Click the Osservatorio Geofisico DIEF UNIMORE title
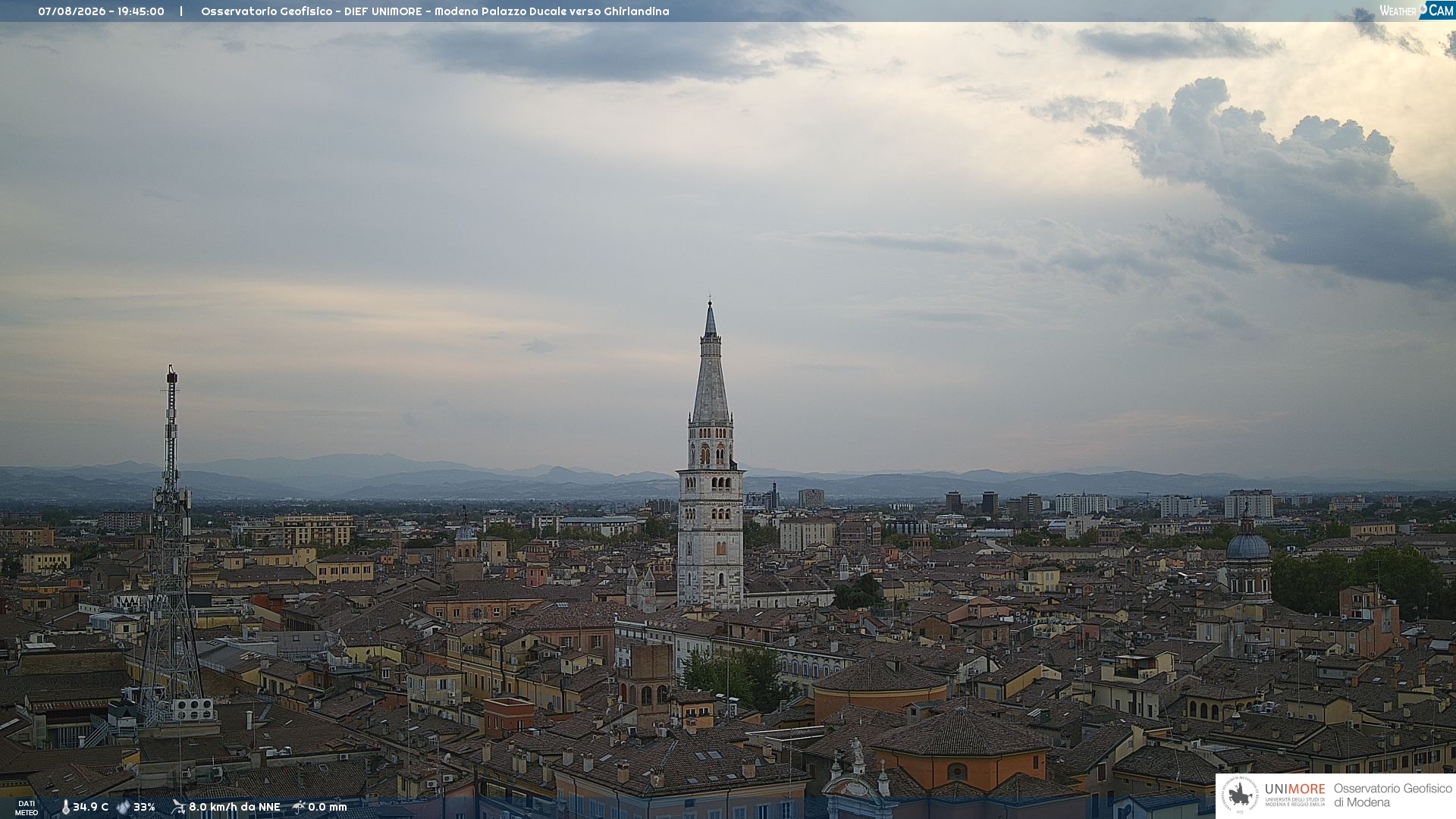Image resolution: width=1456 pixels, height=819 pixels. point(435,11)
